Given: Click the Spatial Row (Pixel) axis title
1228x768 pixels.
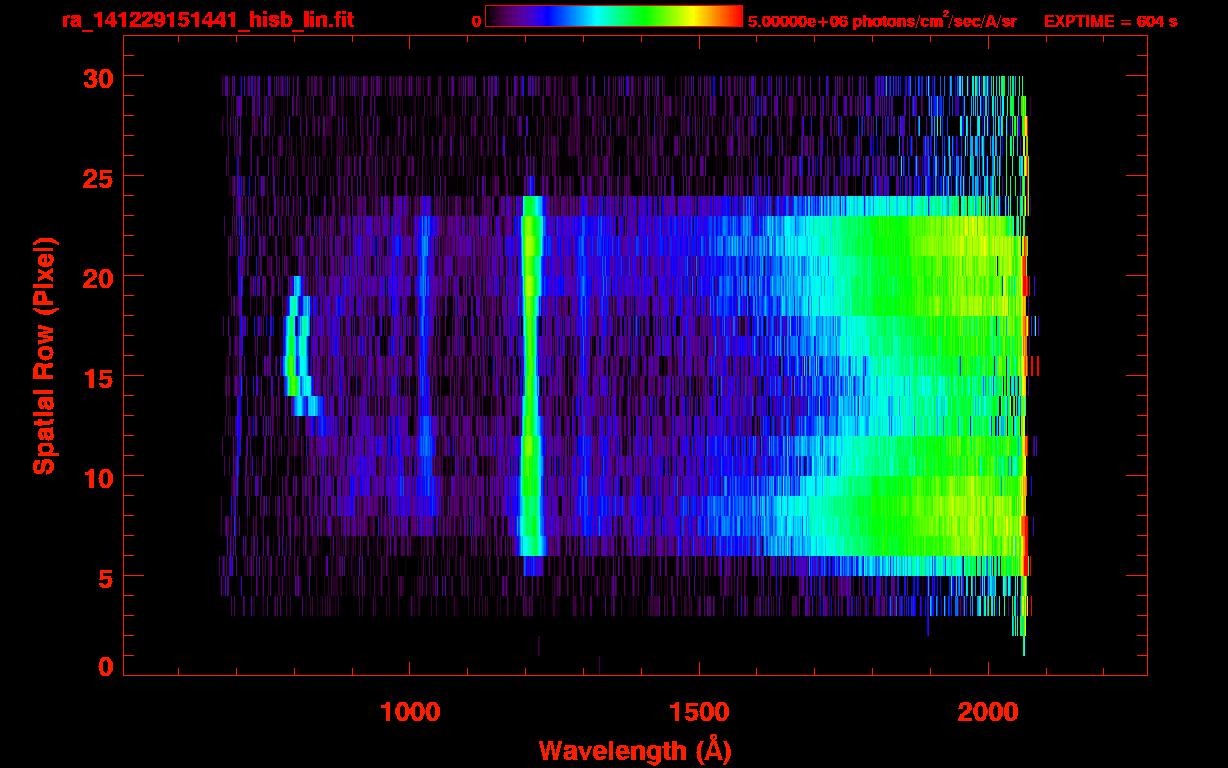Looking at the screenshot, I should click(x=44, y=356).
